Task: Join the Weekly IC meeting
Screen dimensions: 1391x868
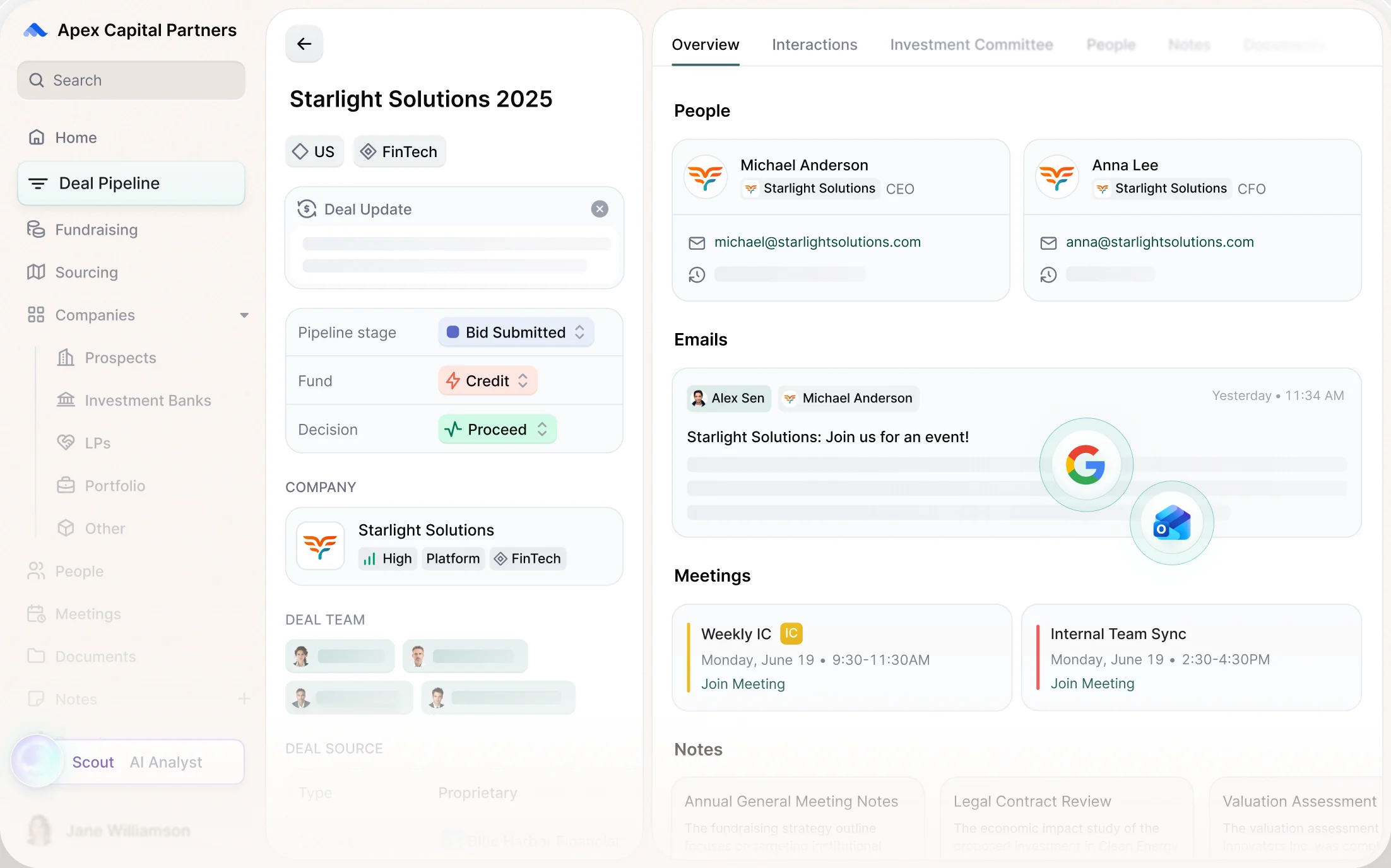Action: pyautogui.click(x=743, y=684)
